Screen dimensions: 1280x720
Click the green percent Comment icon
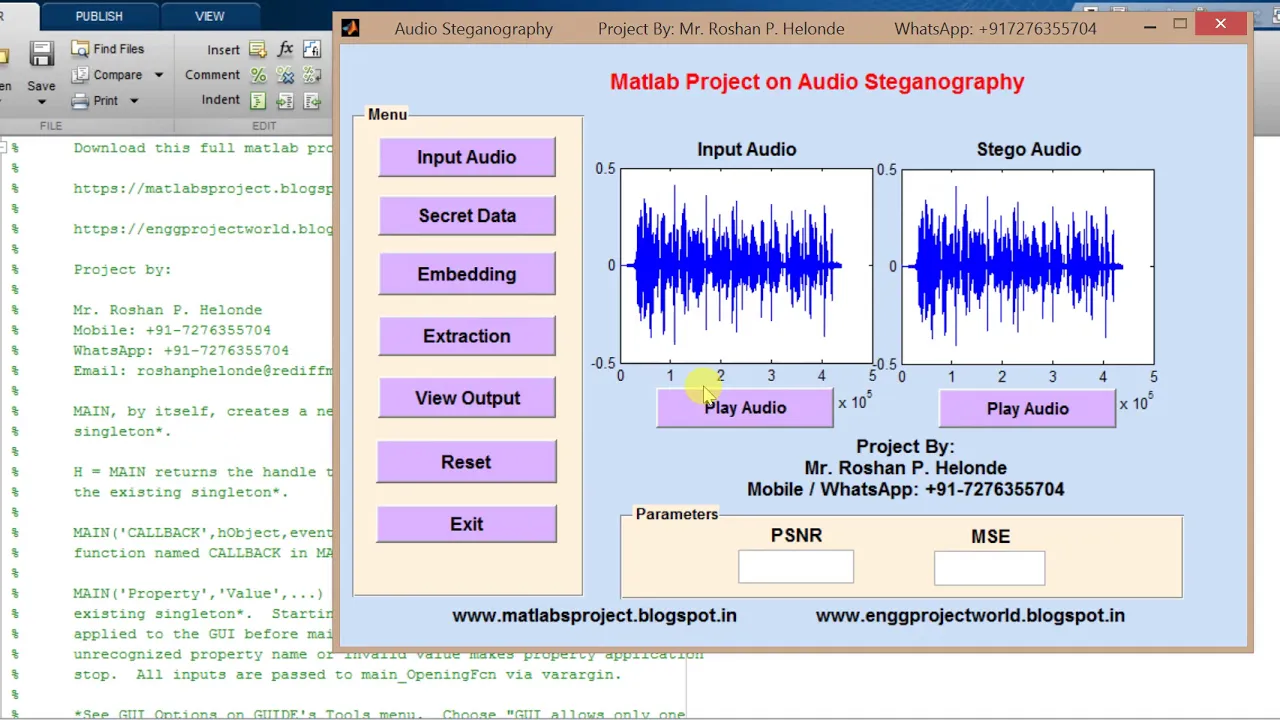coord(258,75)
